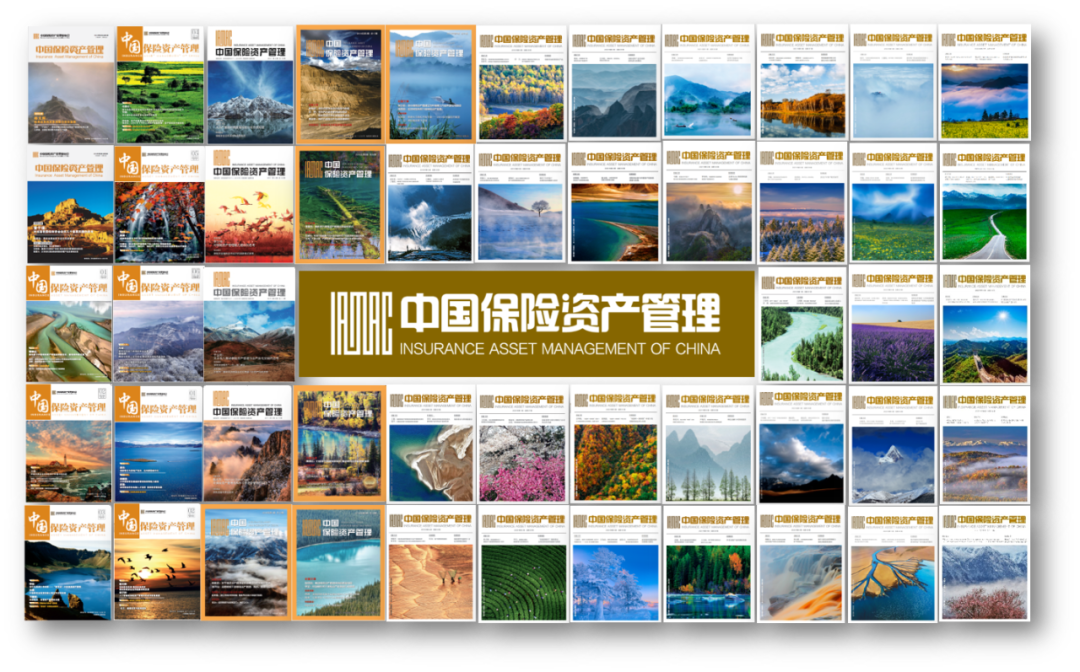Select the orange-bordered autumn trees lake cover
Viewport: 1080px width, 672px height.
pyautogui.click(x=340, y=443)
